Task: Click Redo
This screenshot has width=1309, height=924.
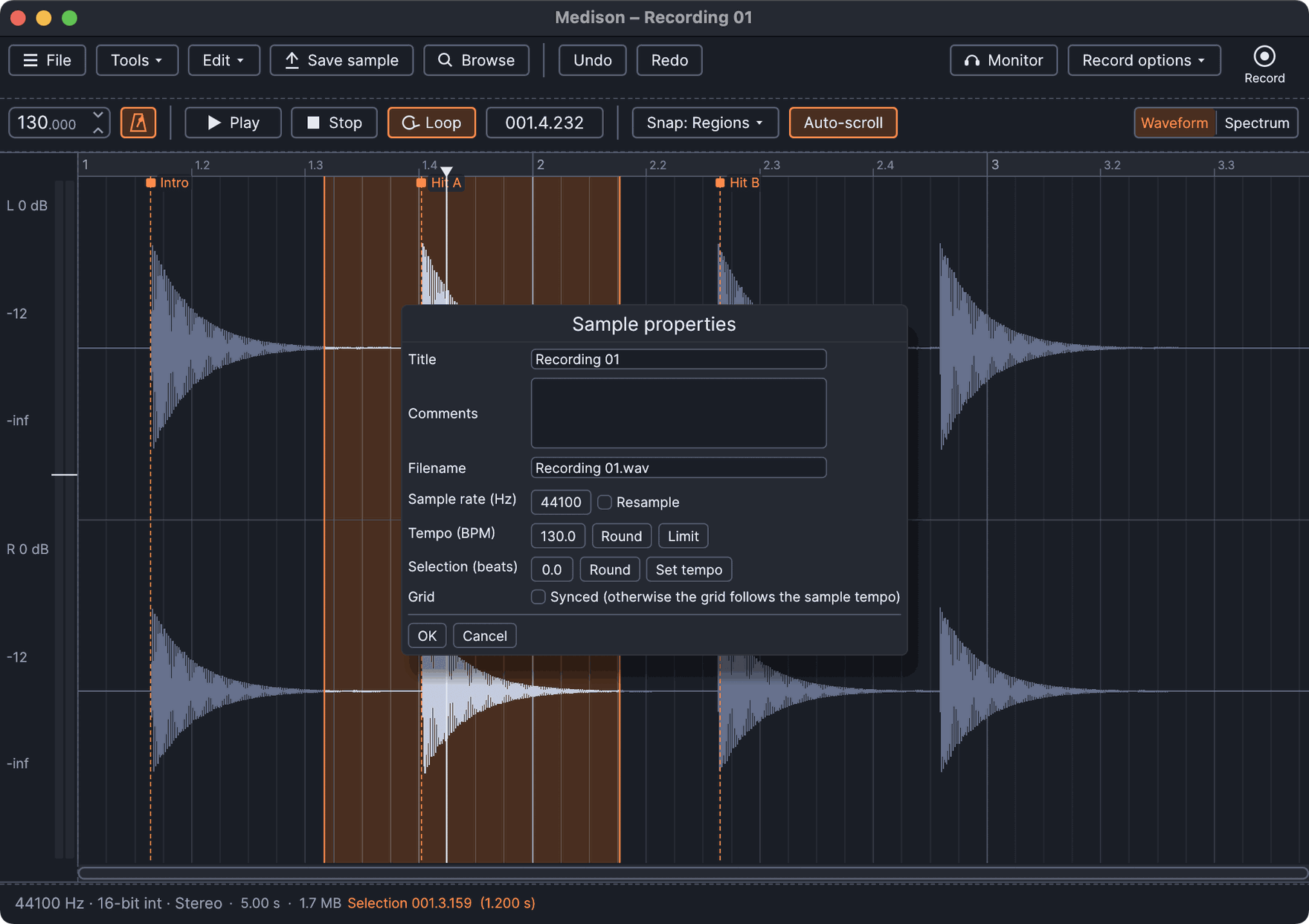Action: 669,60
